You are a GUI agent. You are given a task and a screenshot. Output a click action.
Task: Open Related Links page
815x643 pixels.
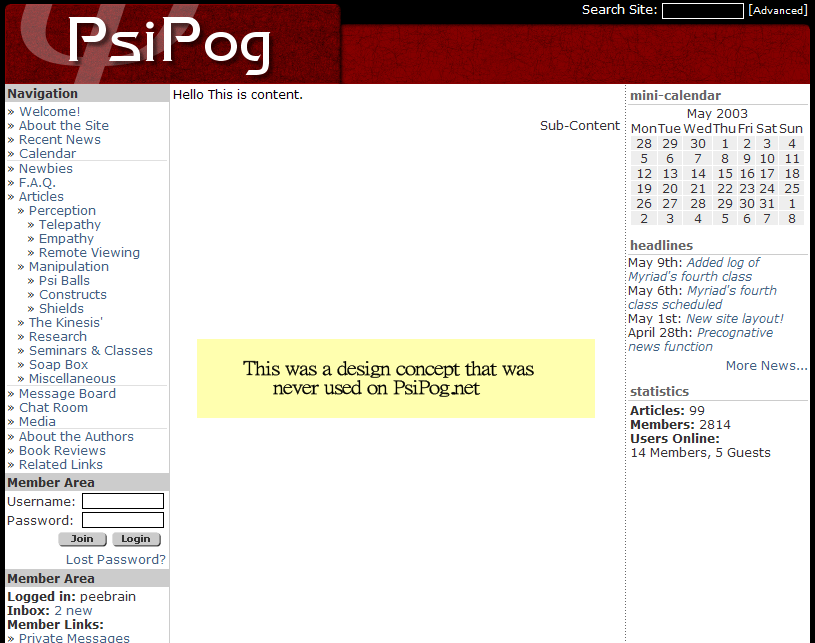click(x=61, y=465)
